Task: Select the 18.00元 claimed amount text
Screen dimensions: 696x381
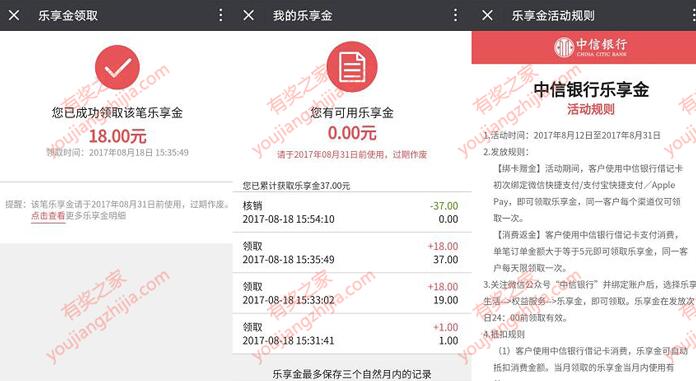Action: 118,136
